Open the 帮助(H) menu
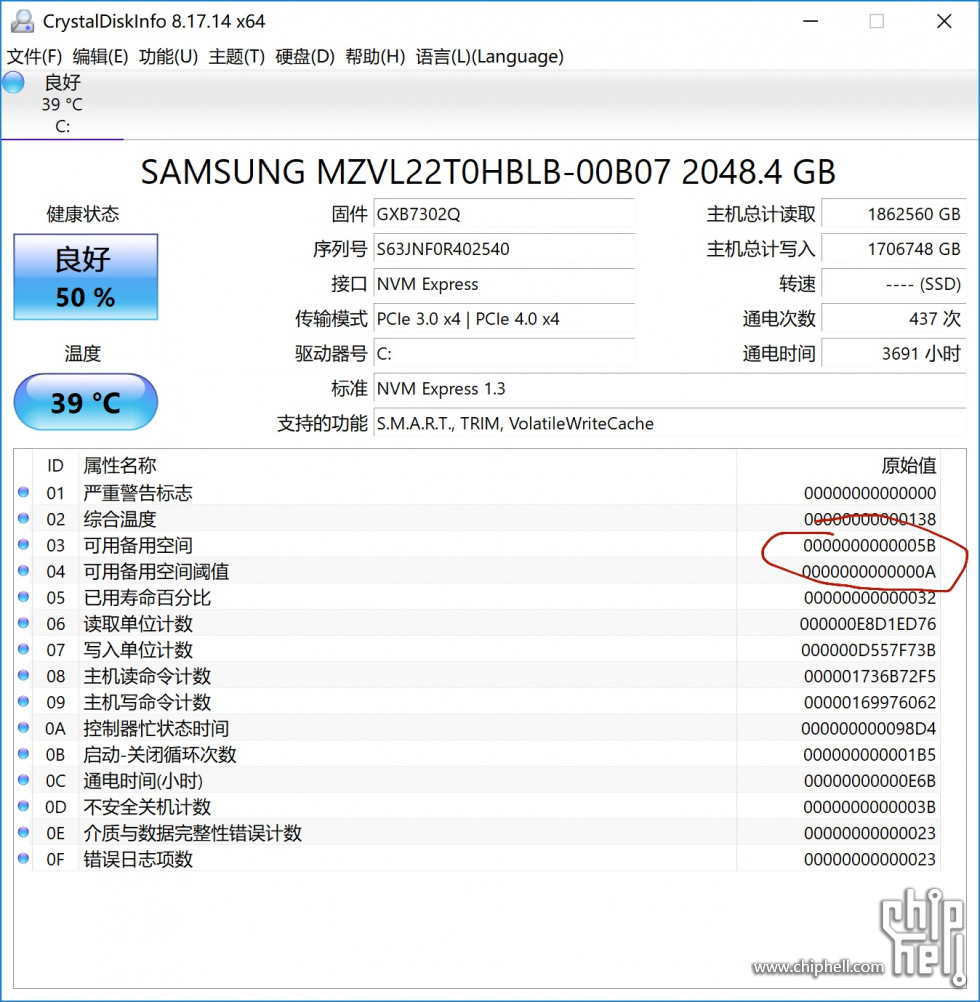Viewport: 980px width, 1002px height. [375, 57]
